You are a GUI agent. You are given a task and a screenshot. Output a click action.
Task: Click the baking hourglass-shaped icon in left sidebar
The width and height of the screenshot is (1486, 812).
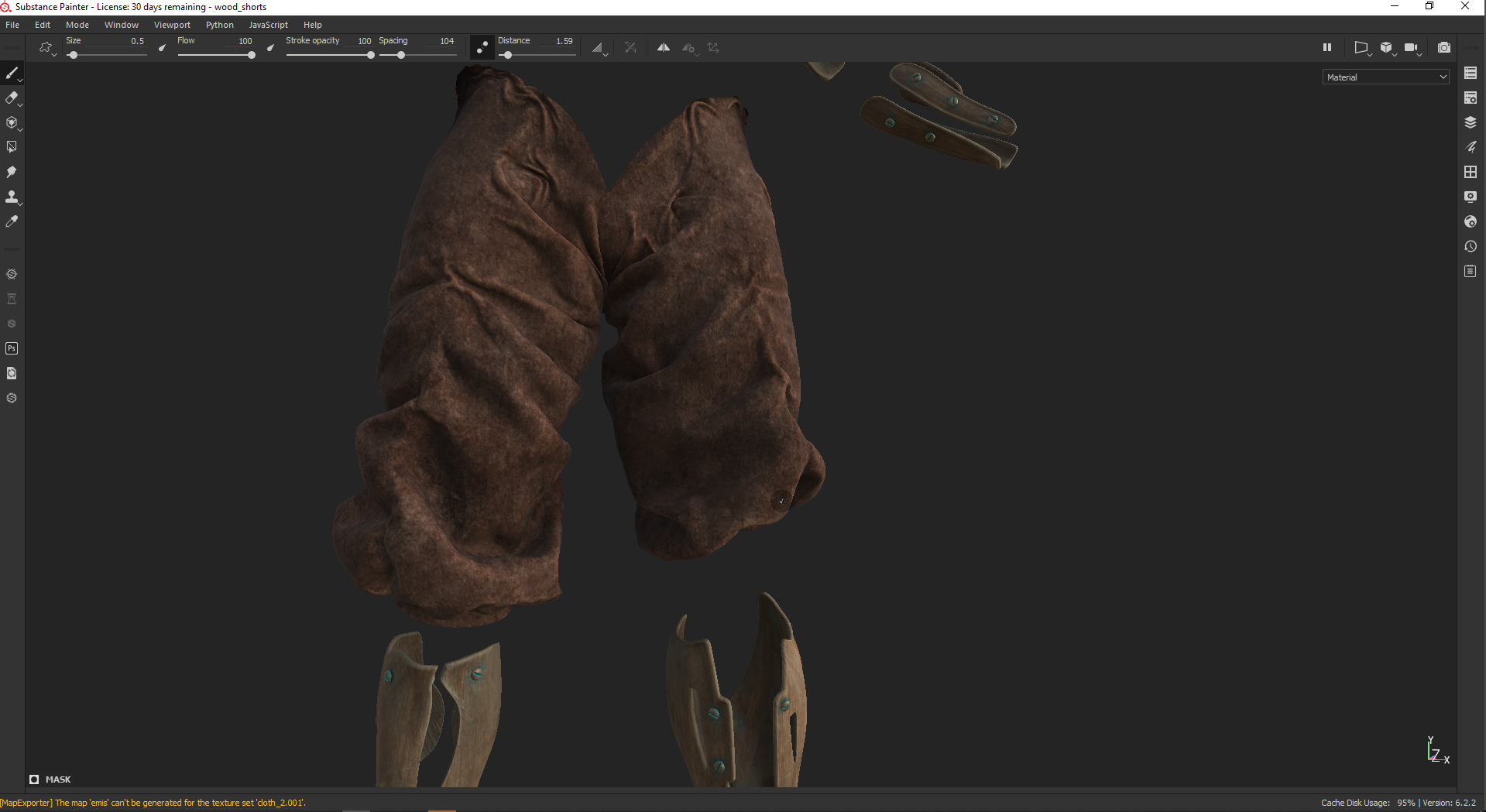coord(12,299)
